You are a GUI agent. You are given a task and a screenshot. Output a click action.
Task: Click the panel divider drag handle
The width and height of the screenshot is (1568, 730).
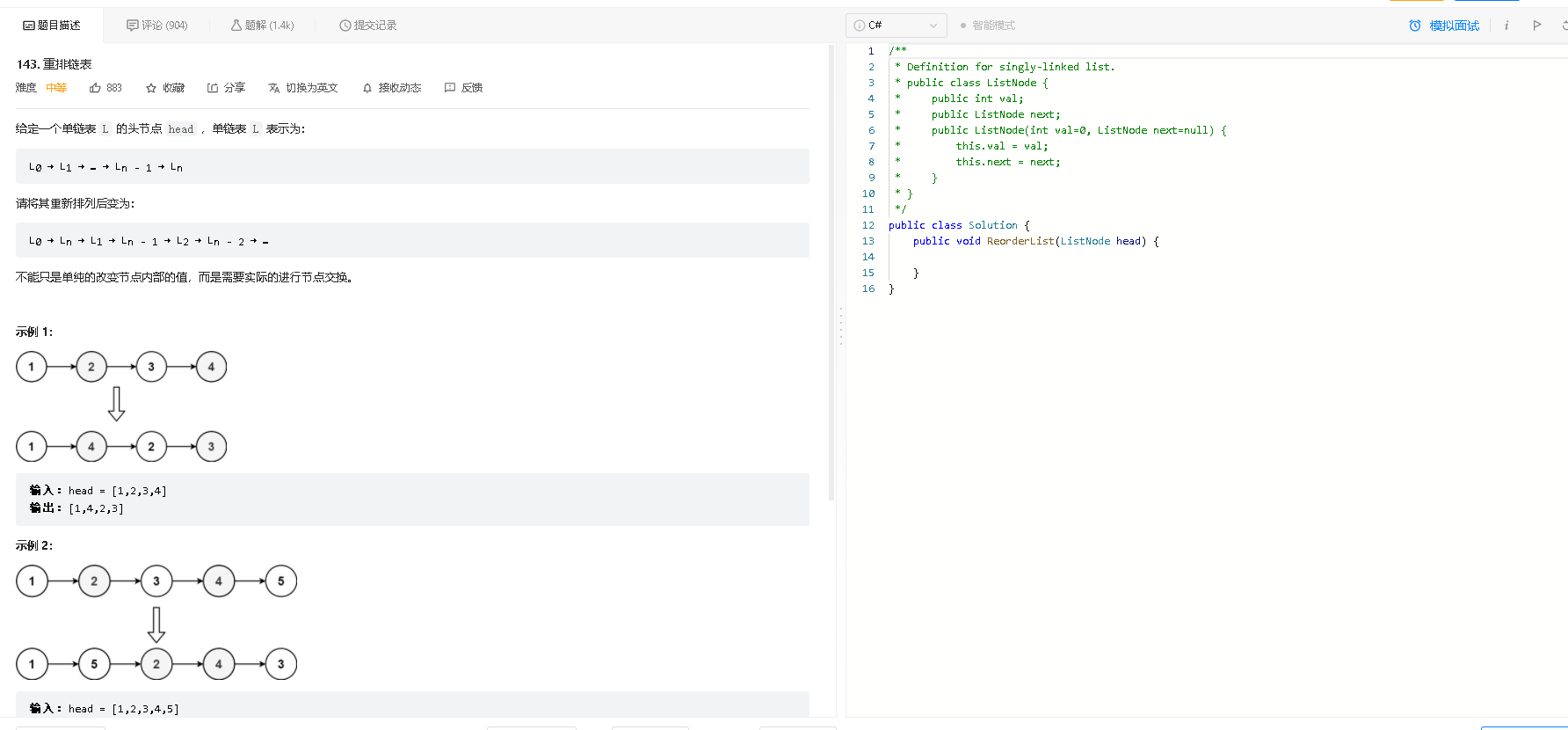pyautogui.click(x=841, y=325)
